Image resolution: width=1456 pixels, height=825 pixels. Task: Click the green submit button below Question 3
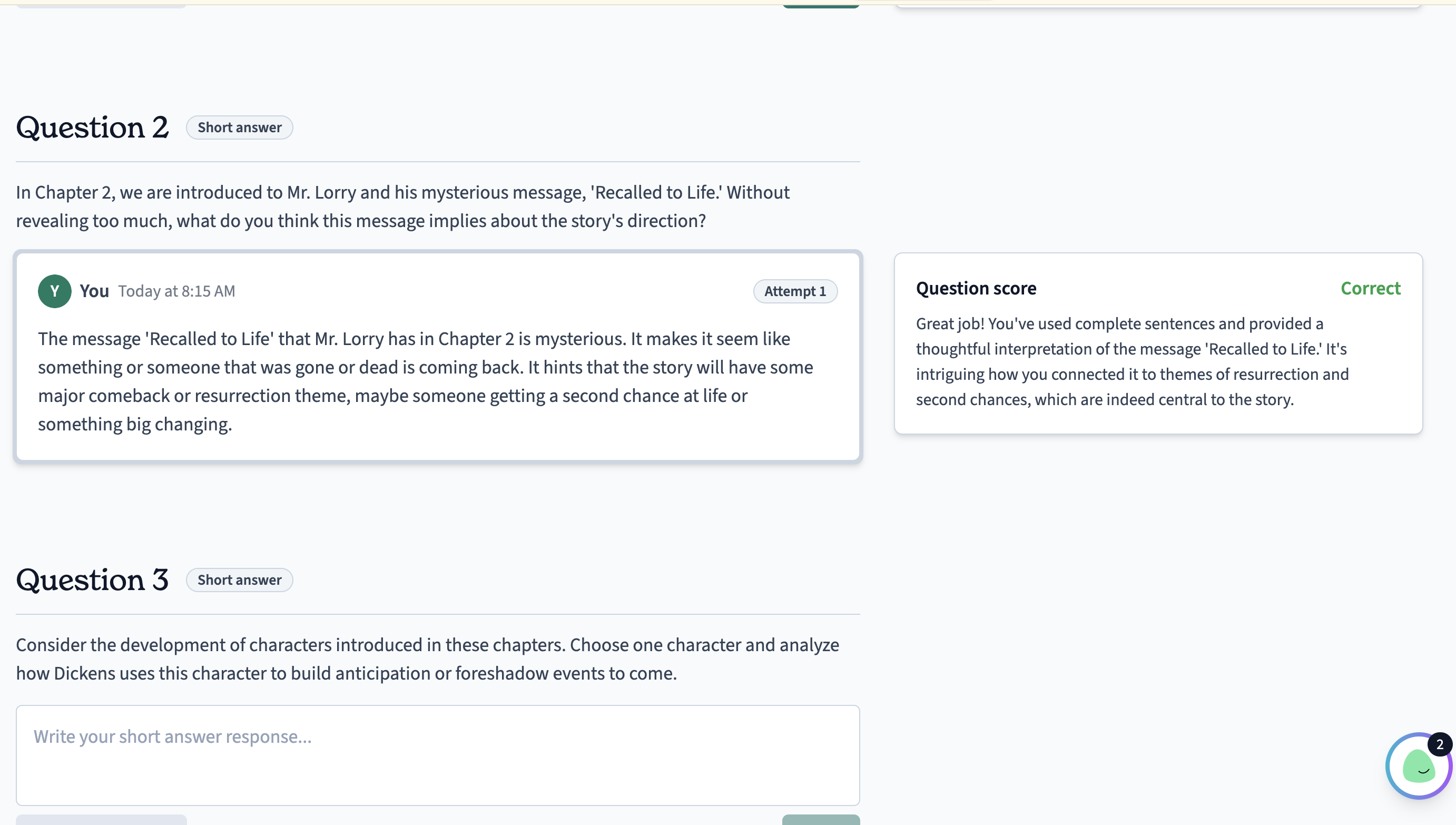coord(820,819)
